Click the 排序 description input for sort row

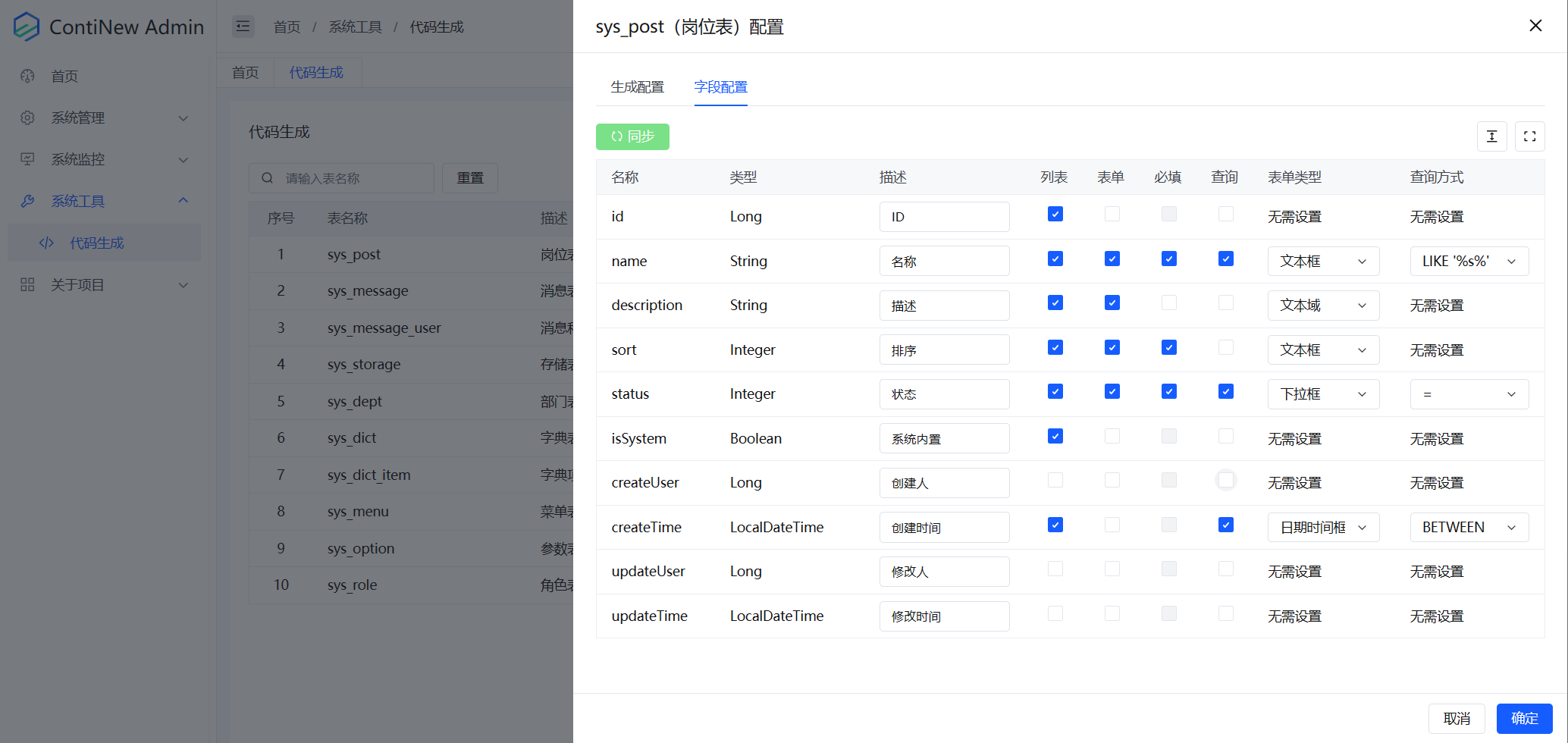coord(944,350)
